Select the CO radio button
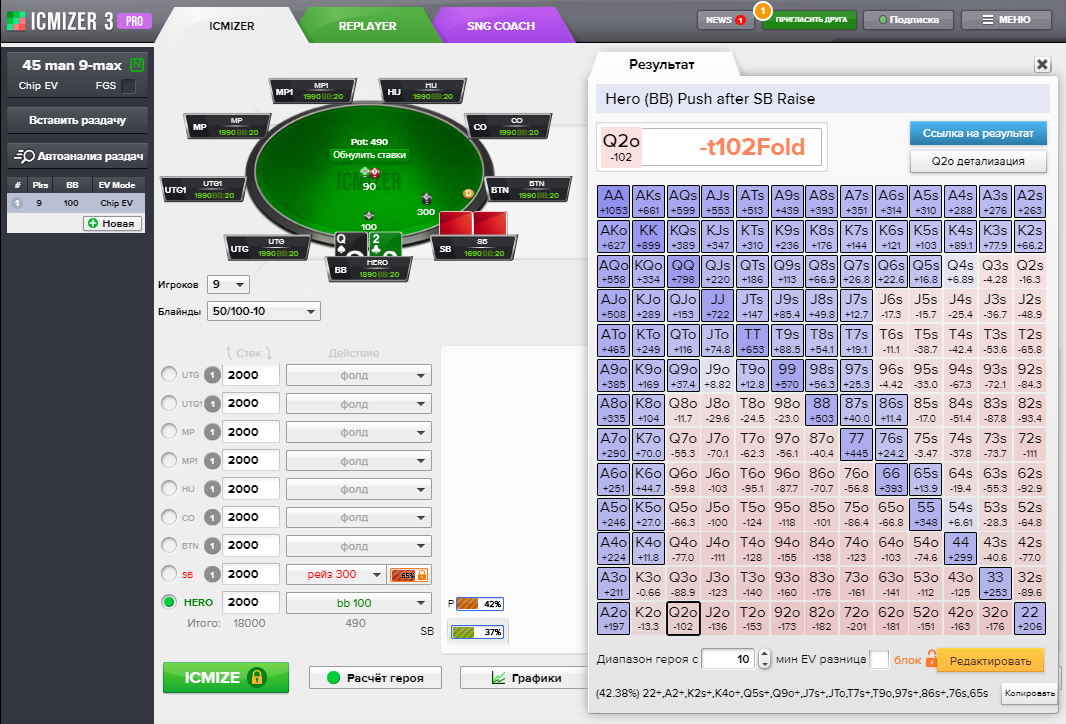The height and width of the screenshot is (724, 1066). [x=169, y=517]
